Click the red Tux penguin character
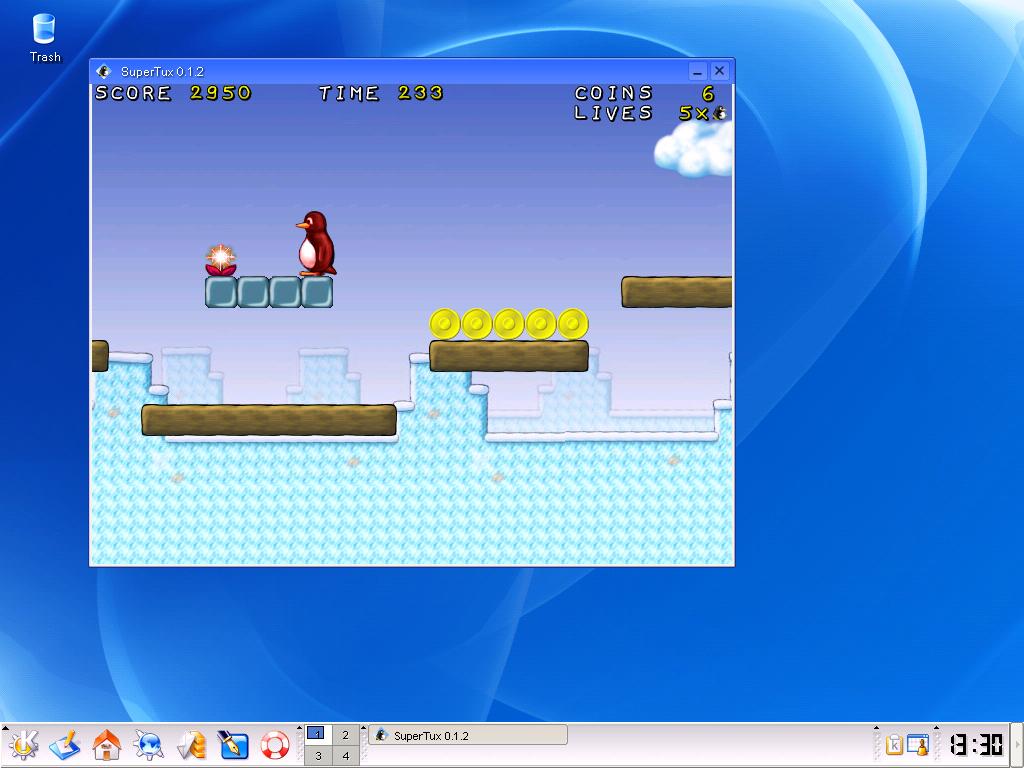1024x768 pixels. [316, 243]
